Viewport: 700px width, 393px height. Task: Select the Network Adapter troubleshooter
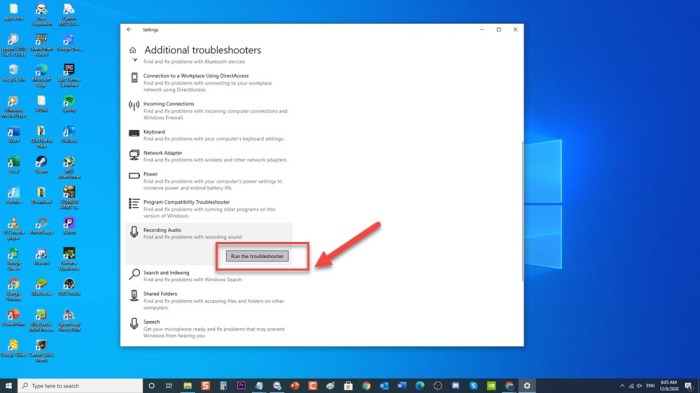pos(209,156)
